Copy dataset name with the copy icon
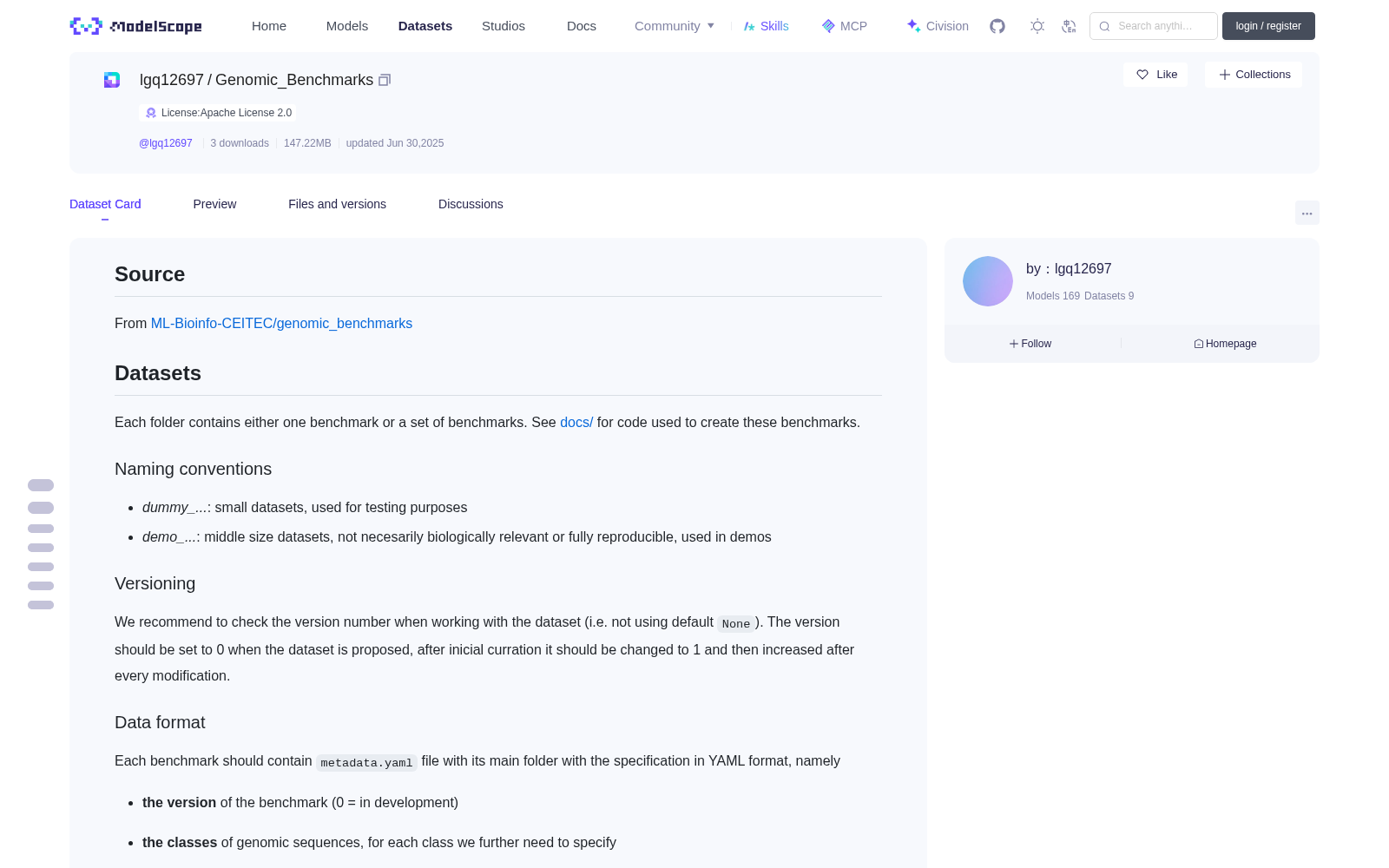1389x868 pixels. [x=385, y=80]
